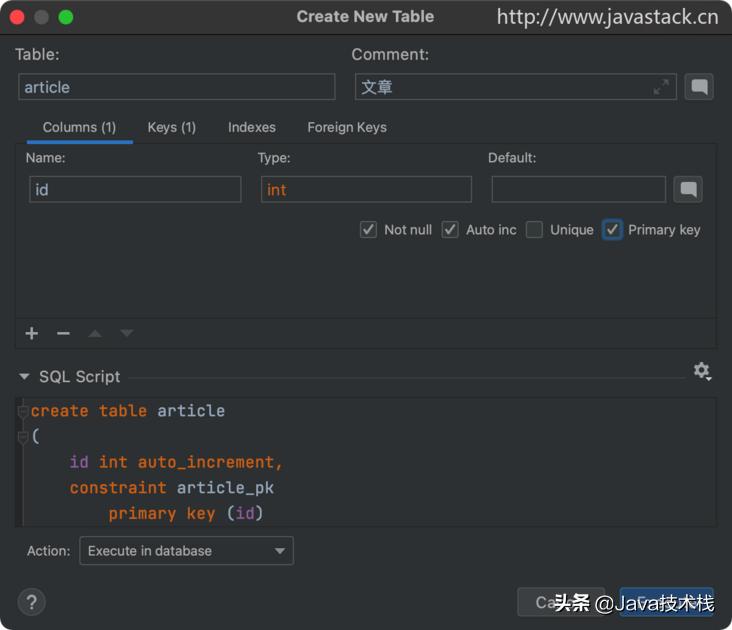
Task: Click the 'primary key (id)' script line
Action: tap(186, 514)
